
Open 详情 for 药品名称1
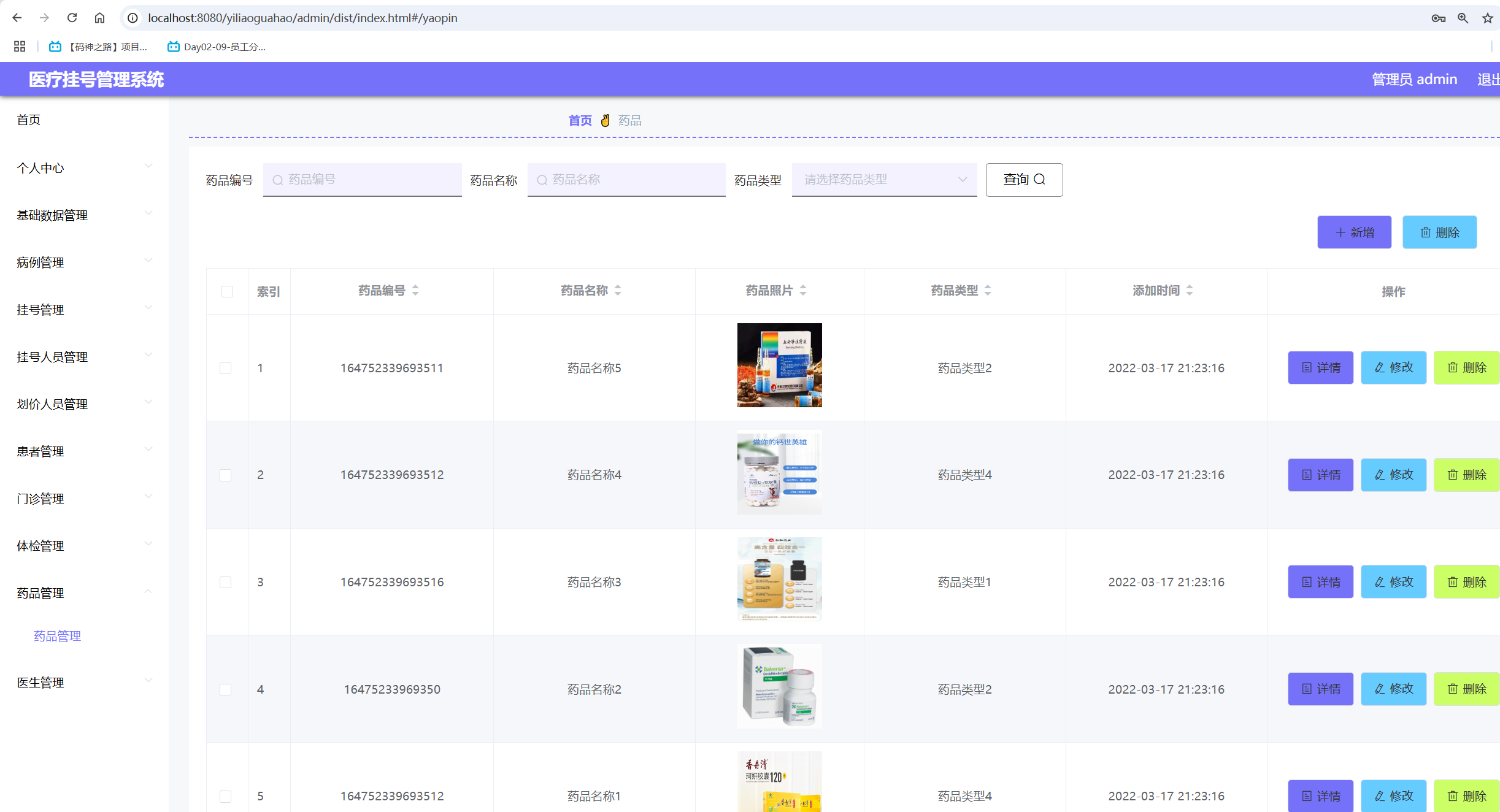pos(1320,796)
